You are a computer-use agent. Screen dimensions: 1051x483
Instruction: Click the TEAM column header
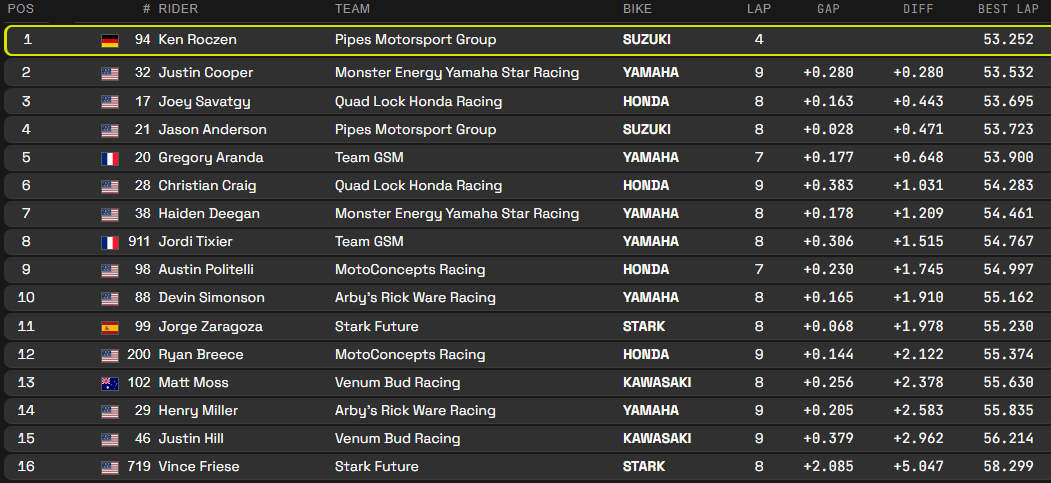pos(352,9)
